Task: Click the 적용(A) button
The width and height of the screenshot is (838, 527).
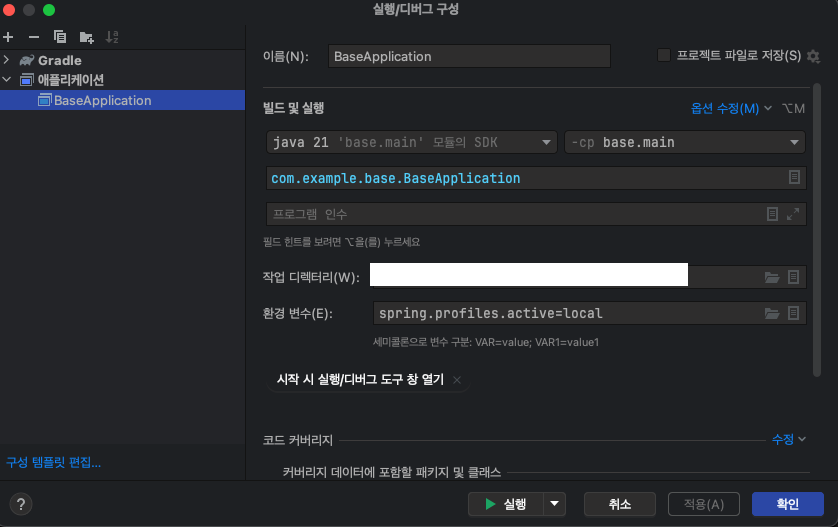Action: click(x=704, y=504)
